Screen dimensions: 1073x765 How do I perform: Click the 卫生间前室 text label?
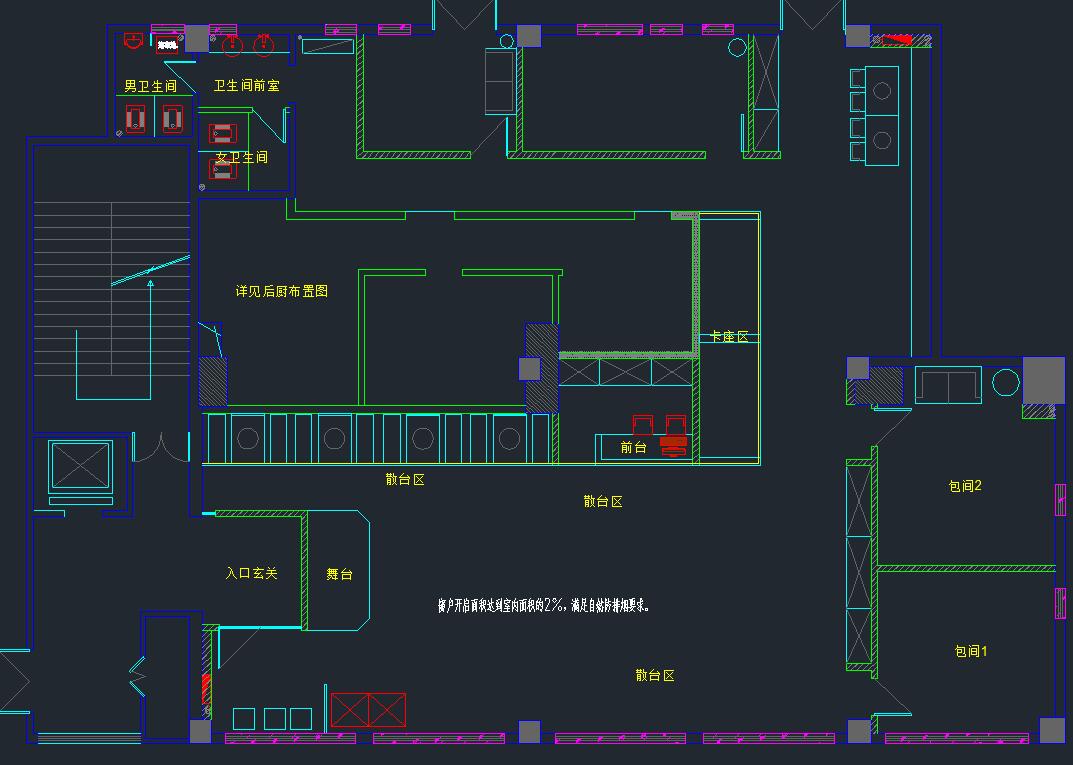[x=246, y=86]
